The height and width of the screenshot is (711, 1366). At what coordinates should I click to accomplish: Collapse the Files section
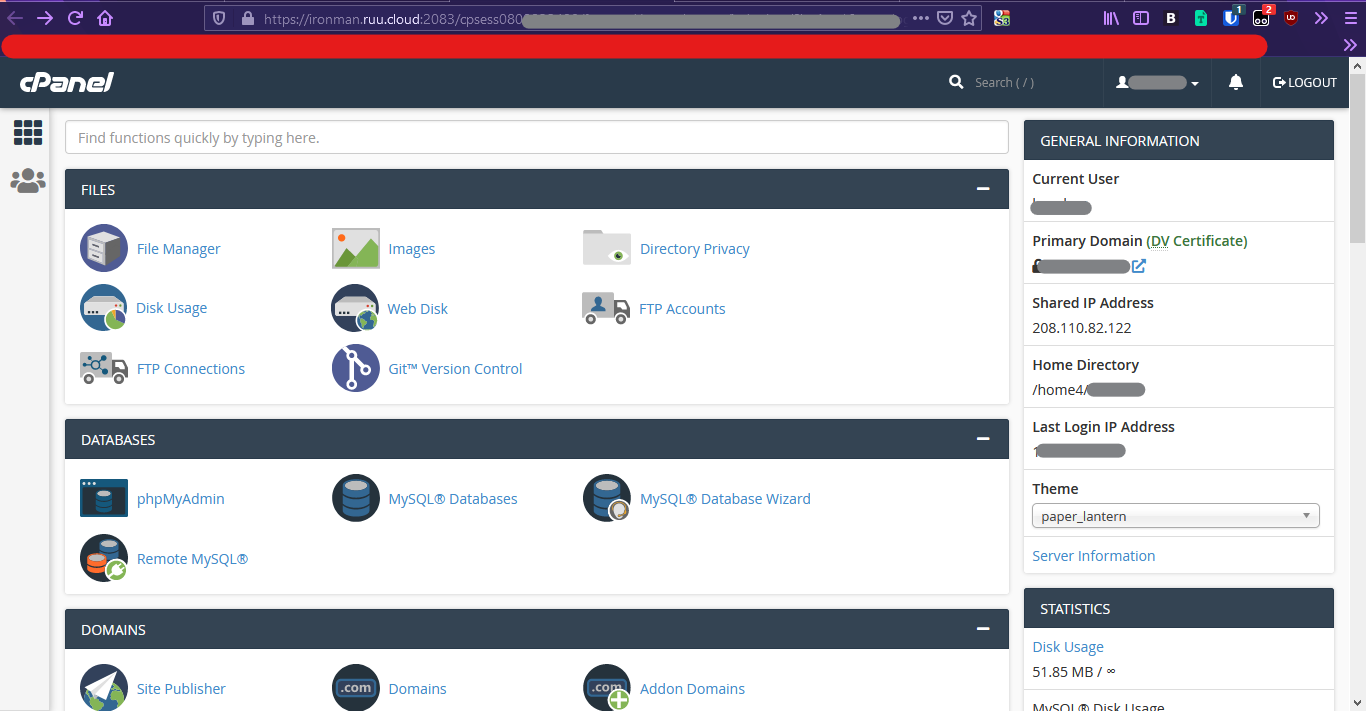tap(983, 188)
